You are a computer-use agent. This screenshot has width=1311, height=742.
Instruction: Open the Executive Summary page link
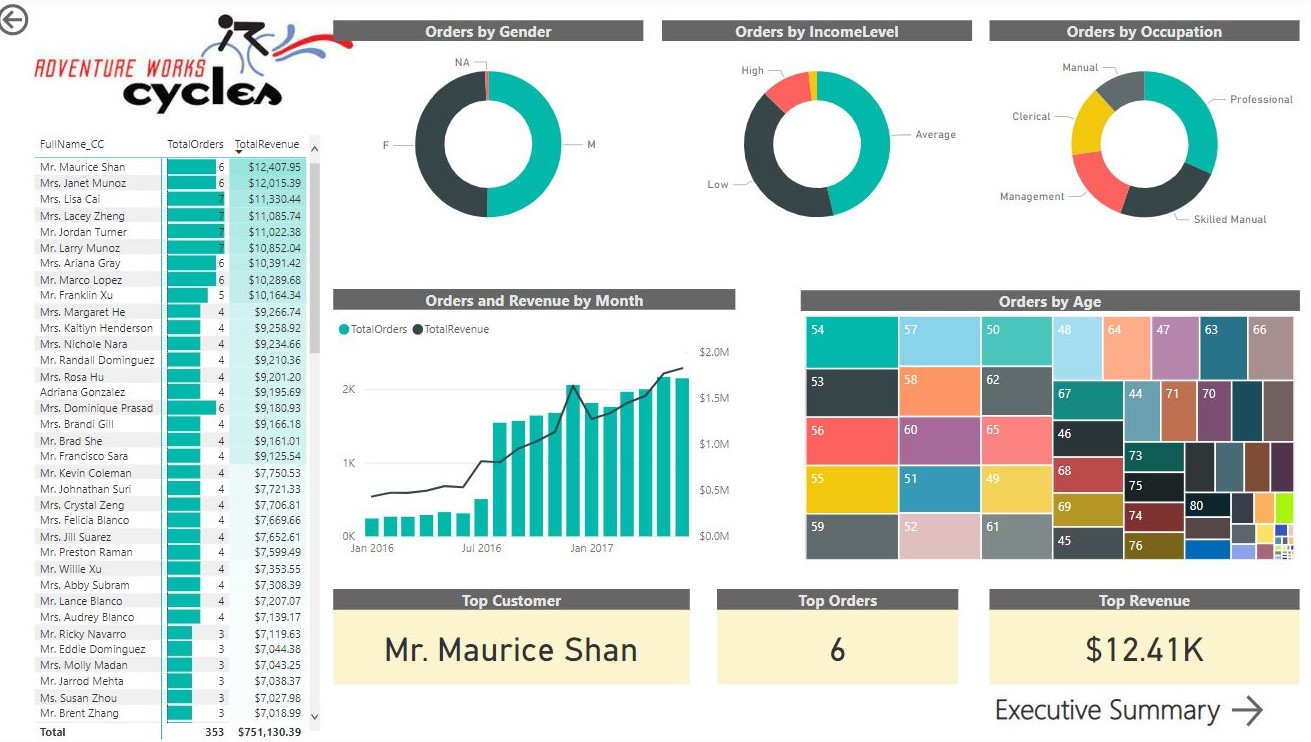point(1107,711)
